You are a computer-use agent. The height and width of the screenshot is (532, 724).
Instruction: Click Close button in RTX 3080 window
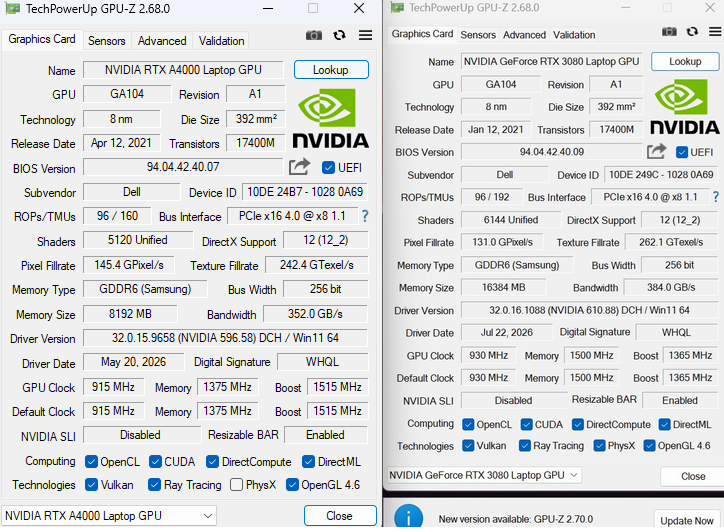[x=693, y=476]
